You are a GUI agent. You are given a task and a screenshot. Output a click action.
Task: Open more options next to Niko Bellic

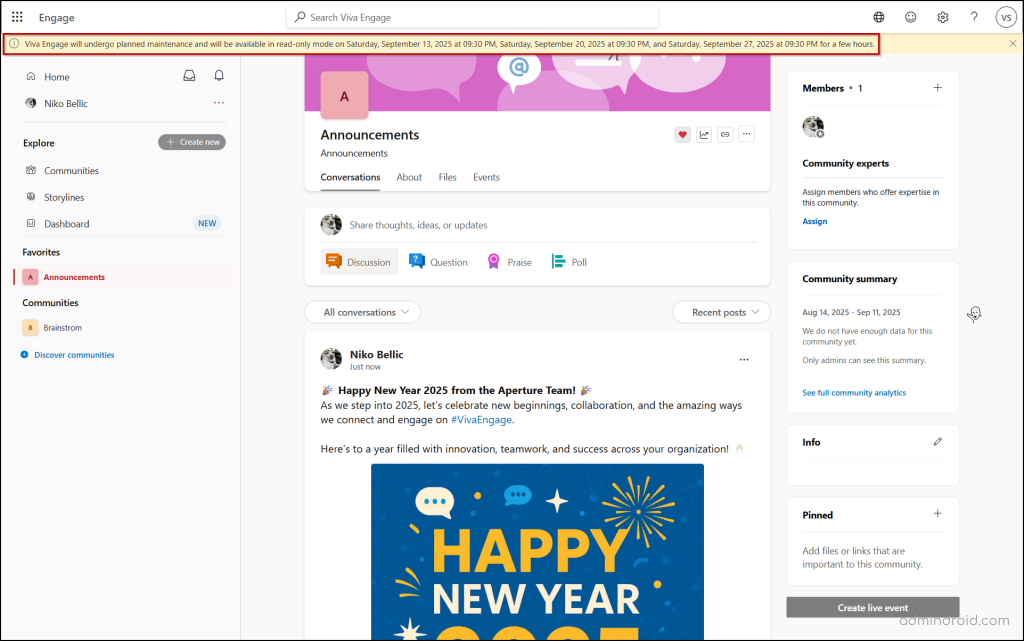[x=219, y=102]
